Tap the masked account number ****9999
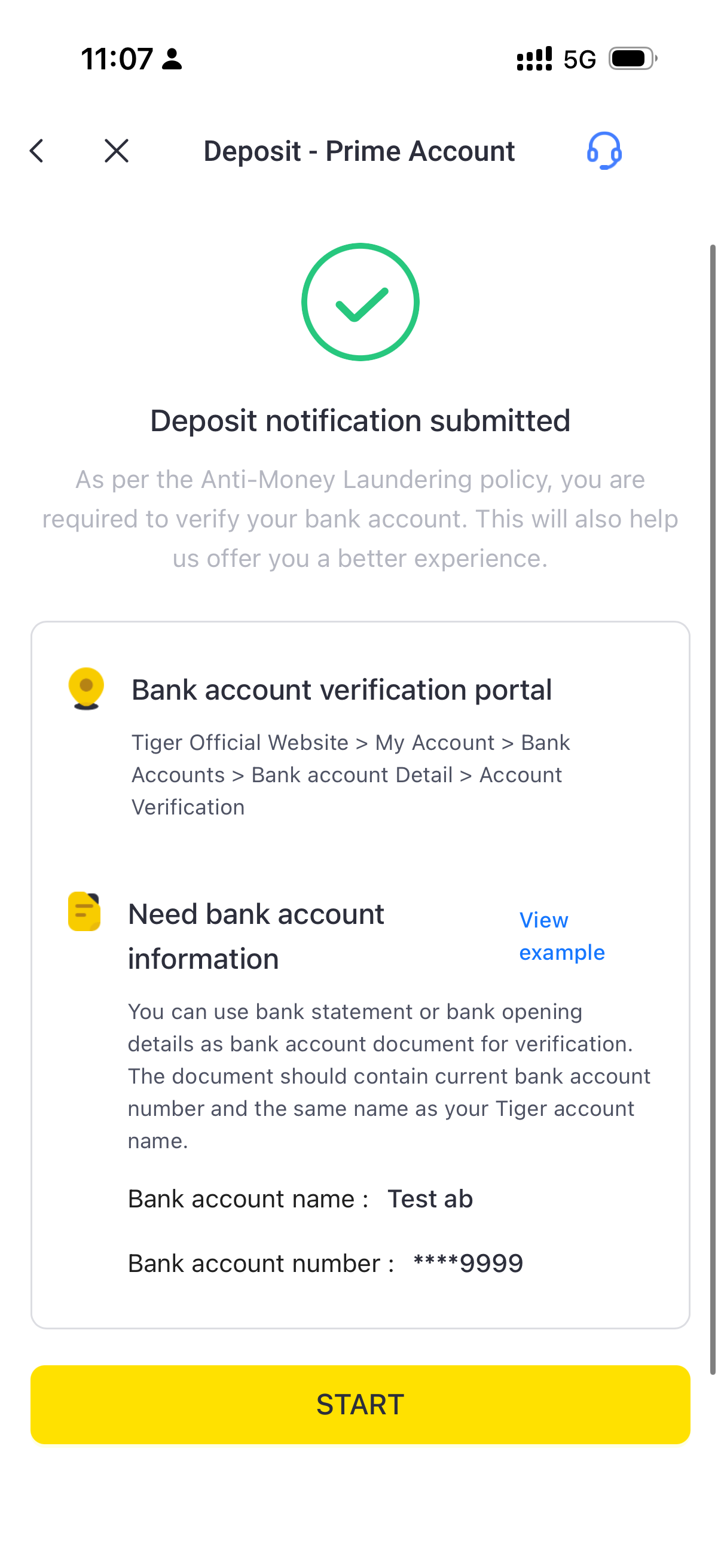Screen dimensions: 721x1568 [x=468, y=1263]
